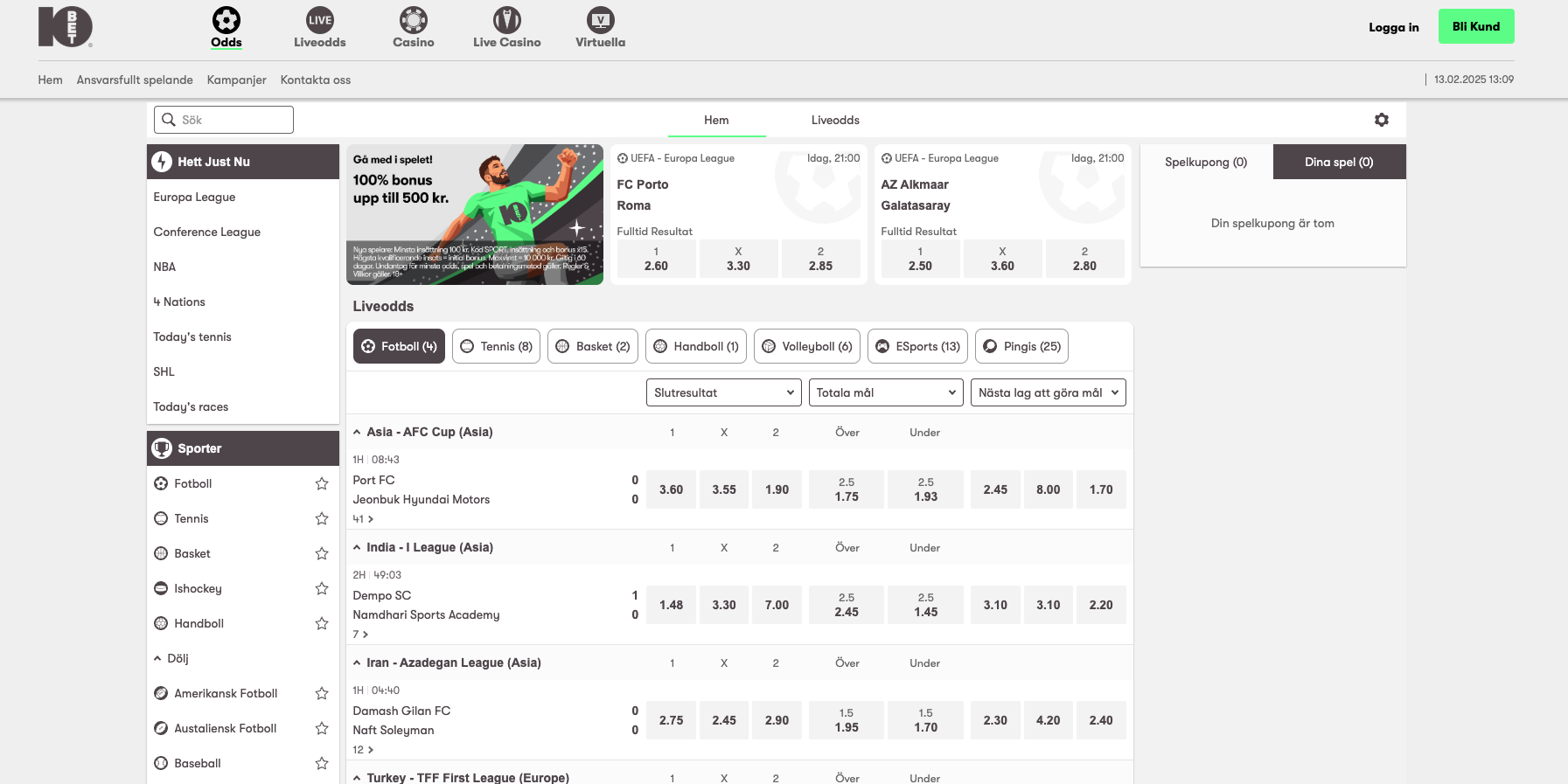Open the Slutresultat dropdown
This screenshot has width=1568, height=784.
pyautogui.click(x=724, y=392)
